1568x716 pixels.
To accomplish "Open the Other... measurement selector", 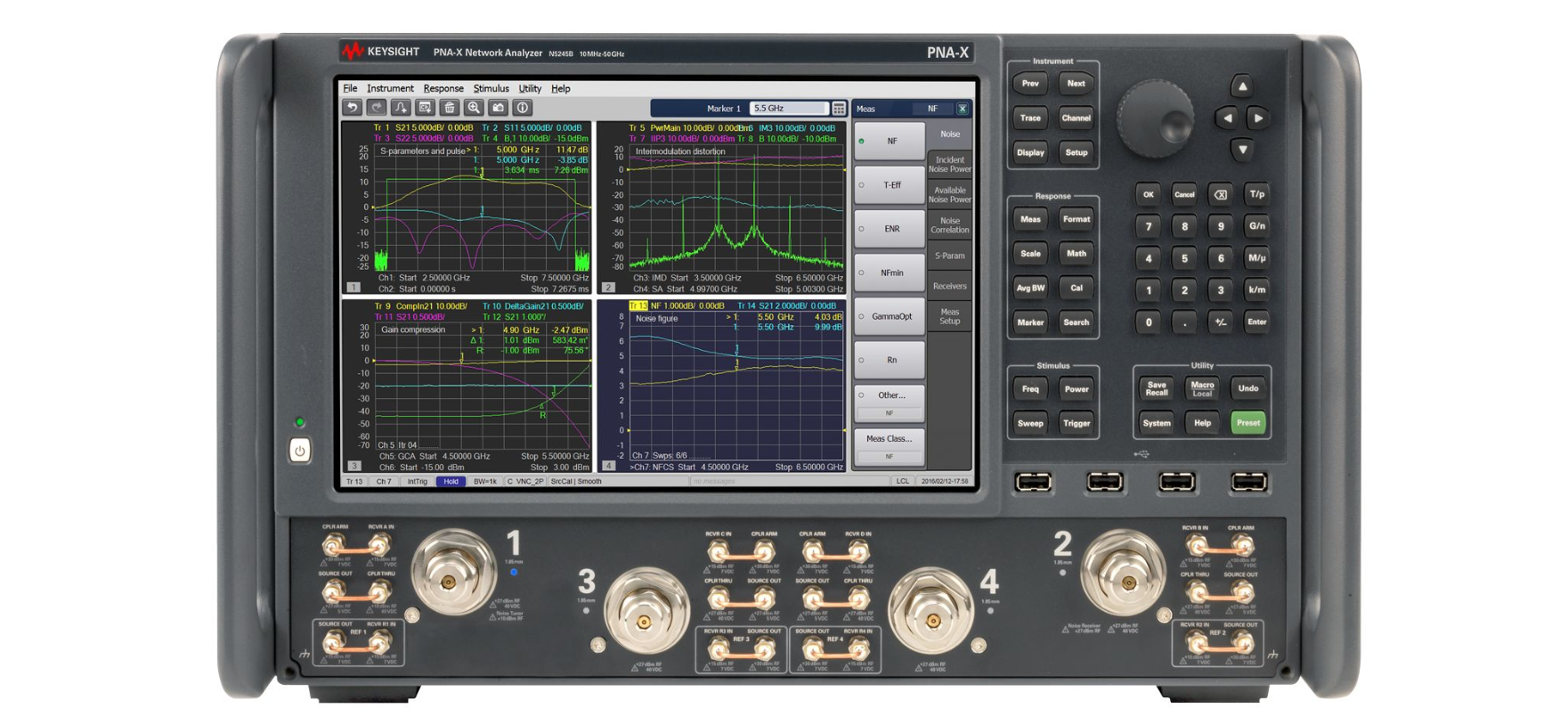I will (889, 395).
